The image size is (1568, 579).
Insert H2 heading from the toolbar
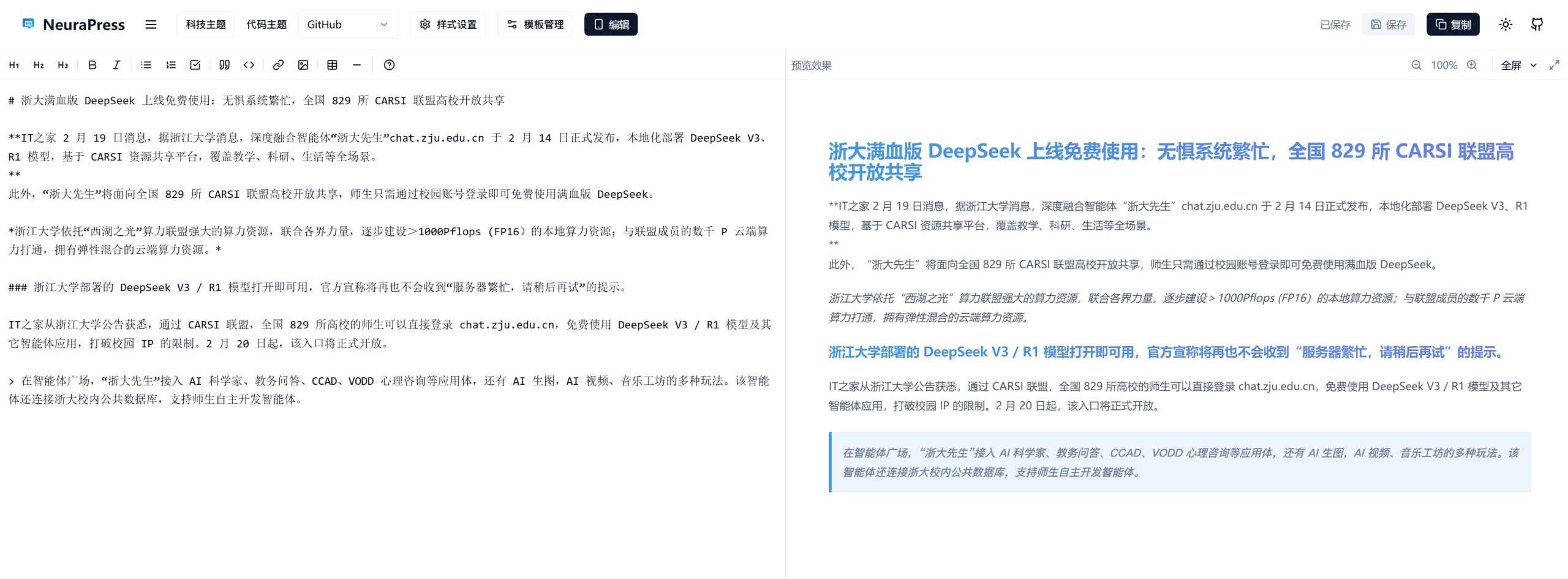point(39,65)
